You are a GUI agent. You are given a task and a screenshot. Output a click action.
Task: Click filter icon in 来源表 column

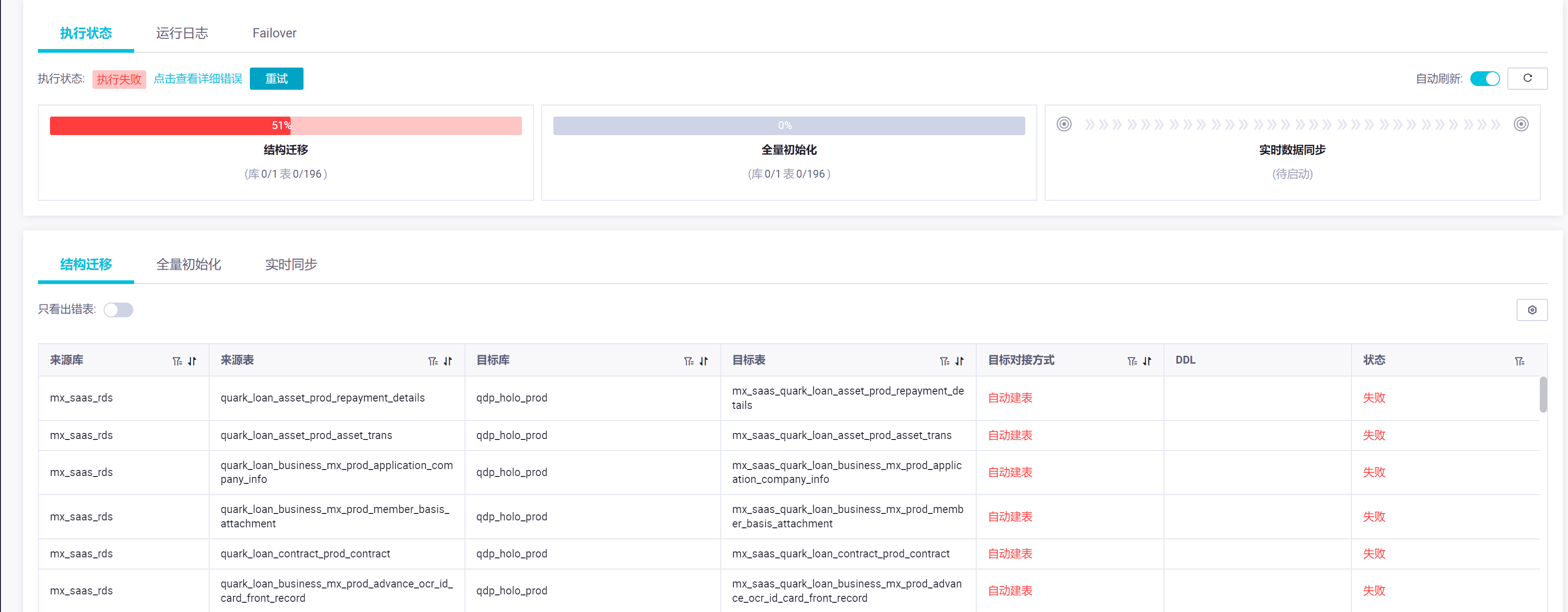pyautogui.click(x=433, y=361)
